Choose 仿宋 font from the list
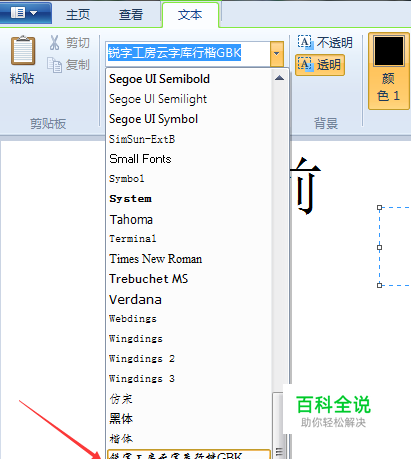The image size is (411, 459). (x=189, y=399)
